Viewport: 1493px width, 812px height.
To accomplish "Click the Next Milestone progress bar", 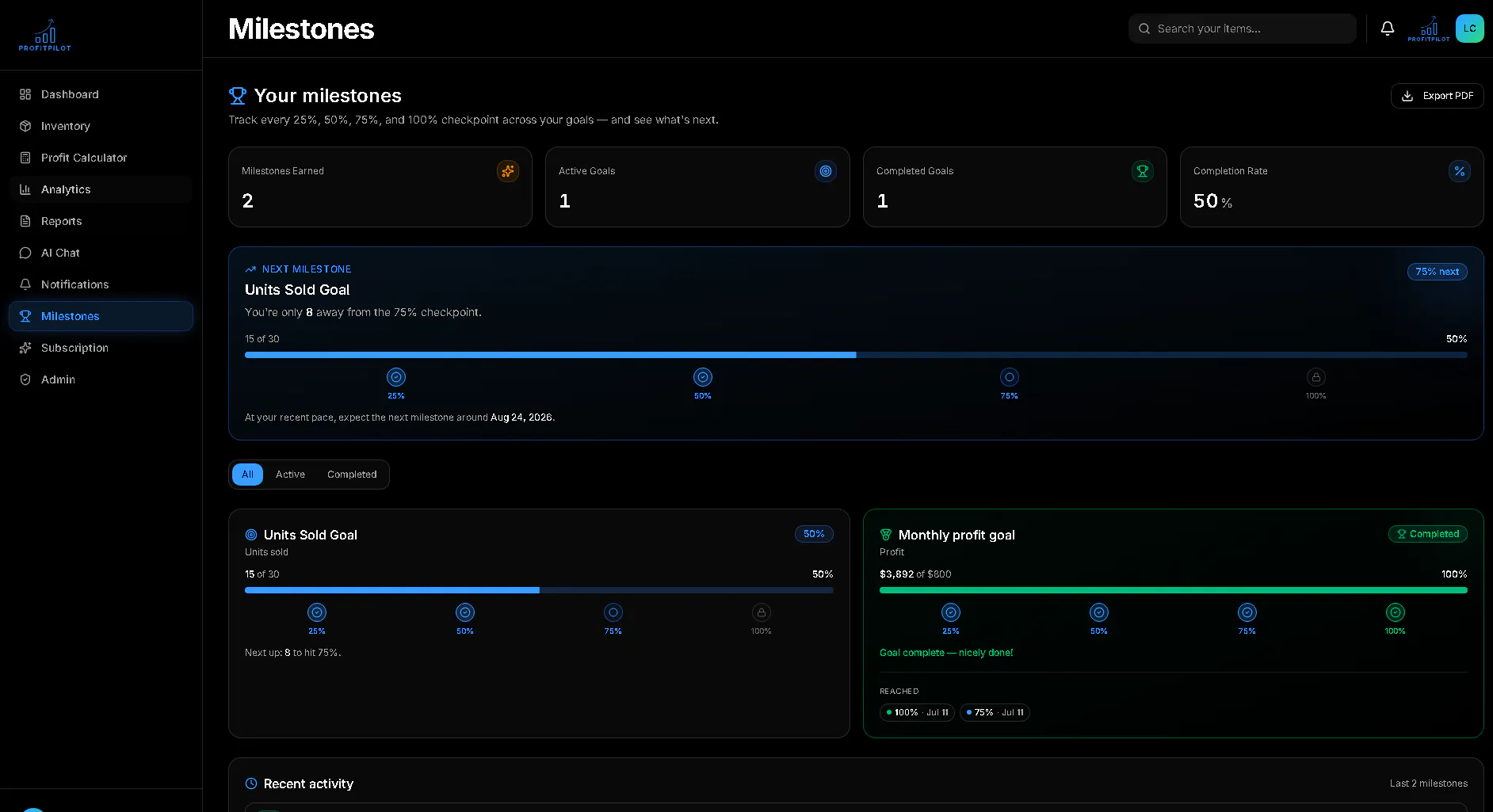I will pyautogui.click(x=856, y=355).
